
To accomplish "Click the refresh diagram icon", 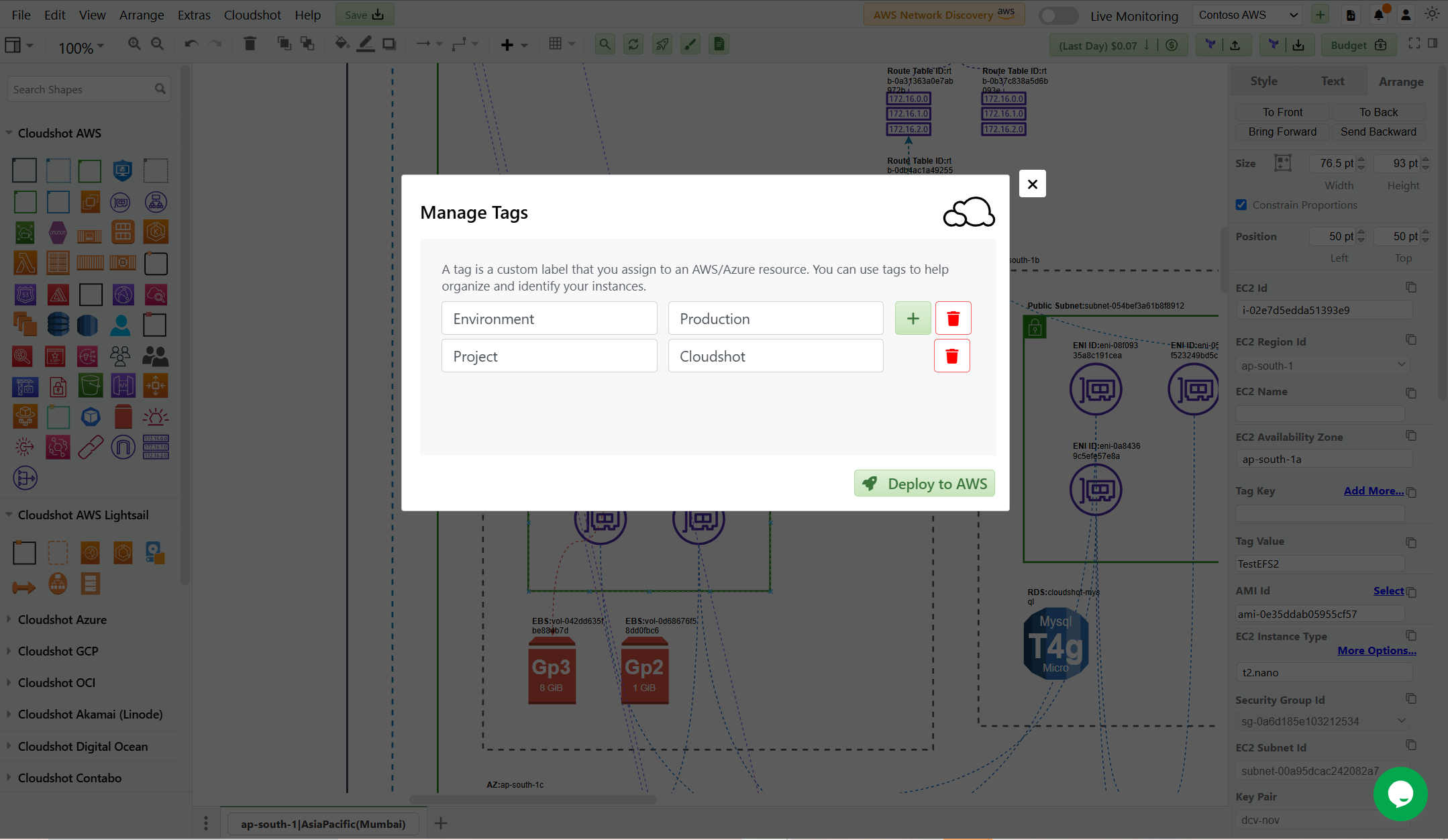I will coord(633,44).
